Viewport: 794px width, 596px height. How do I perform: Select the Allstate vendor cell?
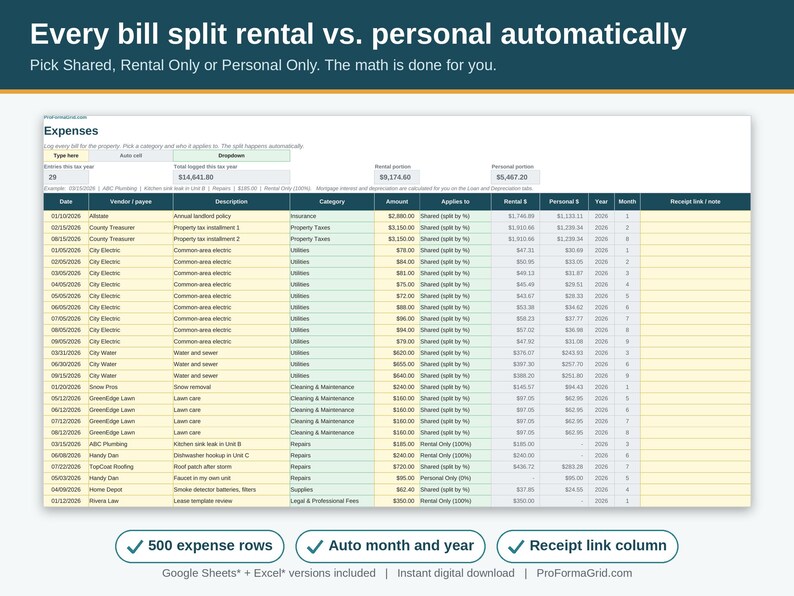pos(131,216)
